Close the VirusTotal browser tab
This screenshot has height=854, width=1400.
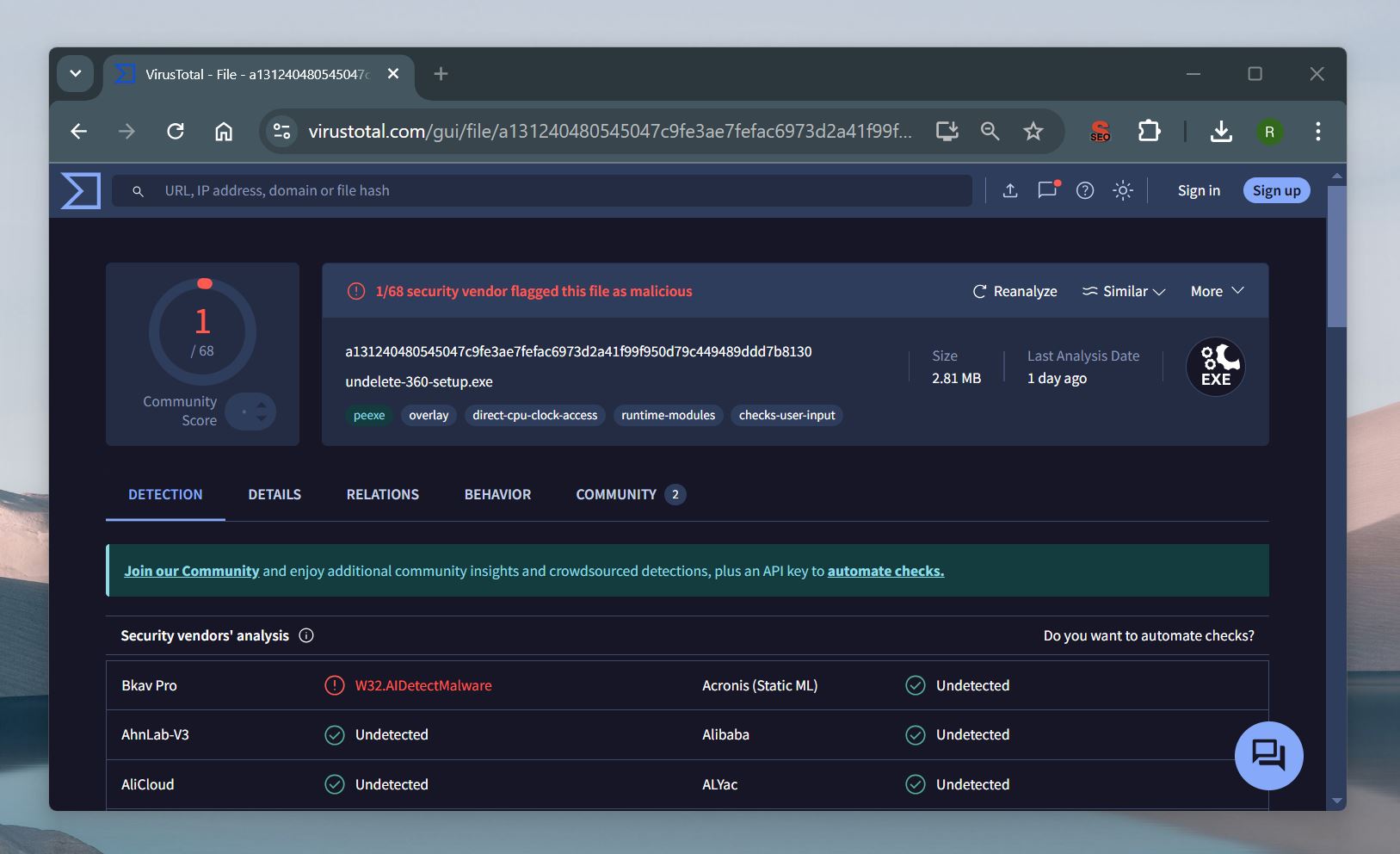393,74
